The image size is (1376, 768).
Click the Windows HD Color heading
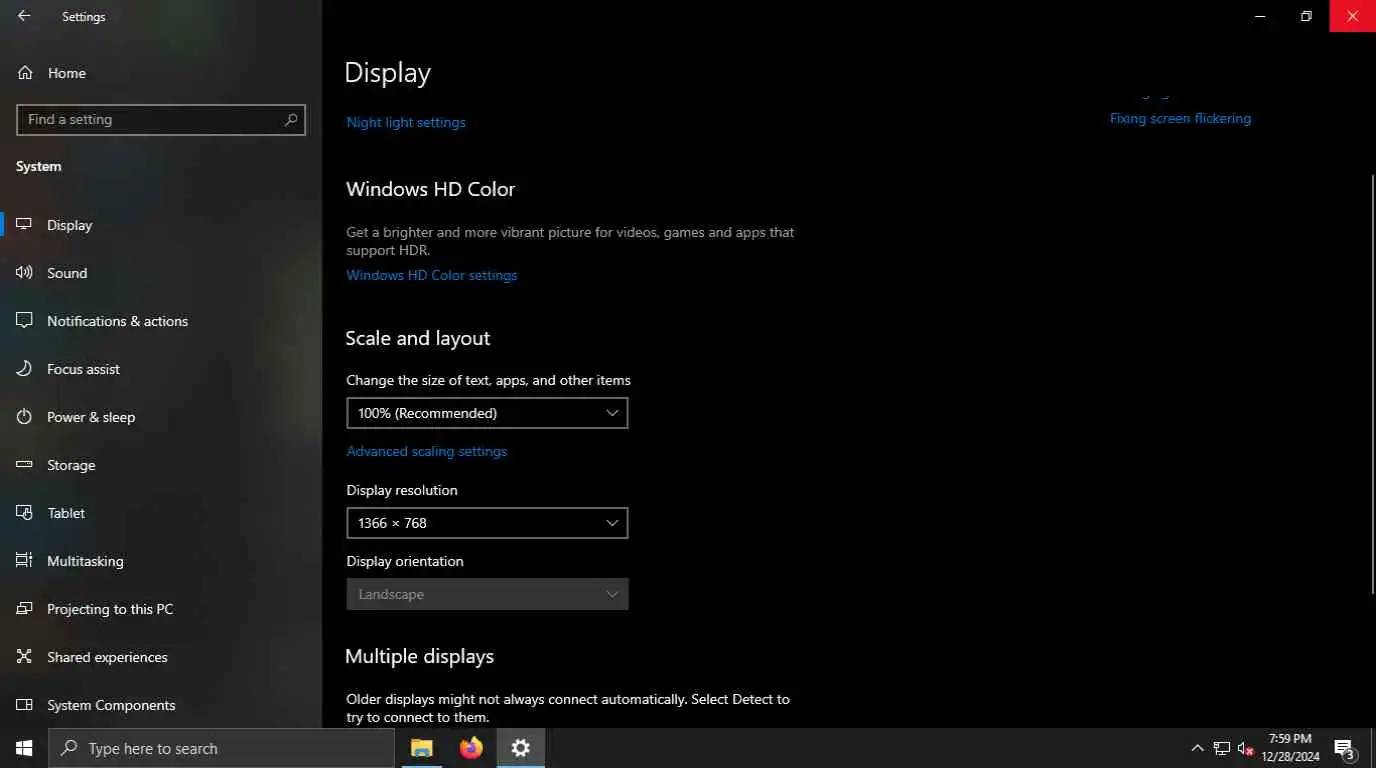(x=431, y=189)
